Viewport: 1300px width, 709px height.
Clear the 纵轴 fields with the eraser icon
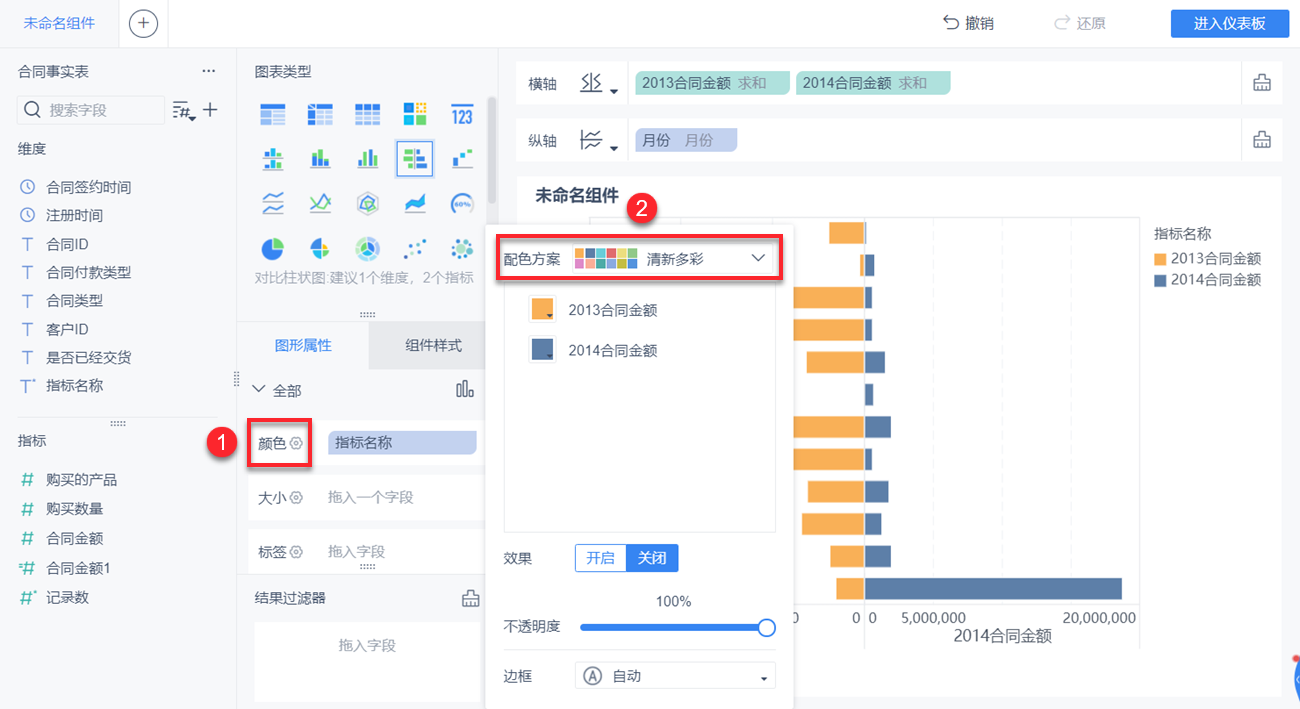coord(1262,140)
